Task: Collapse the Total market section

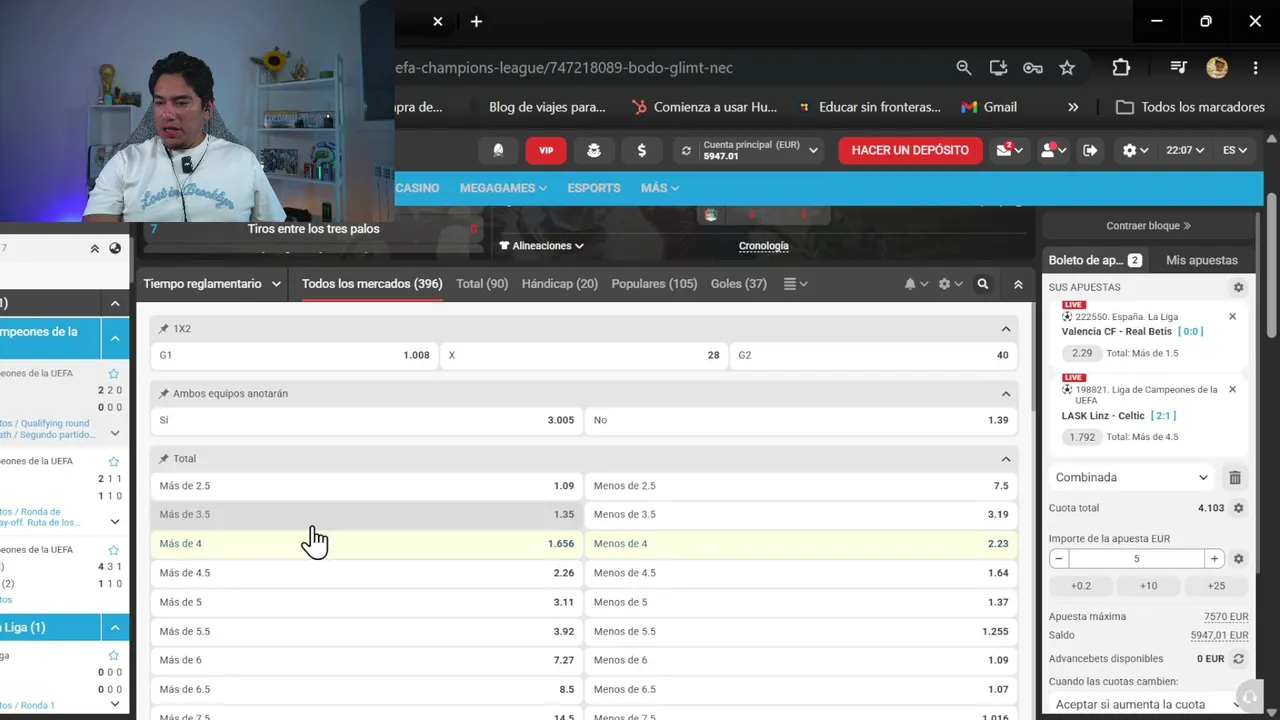Action: point(1005,459)
